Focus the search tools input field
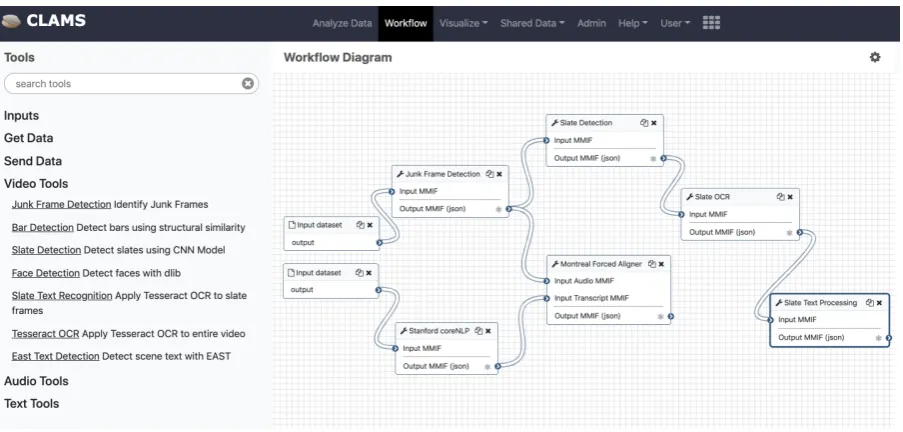 tap(131, 84)
